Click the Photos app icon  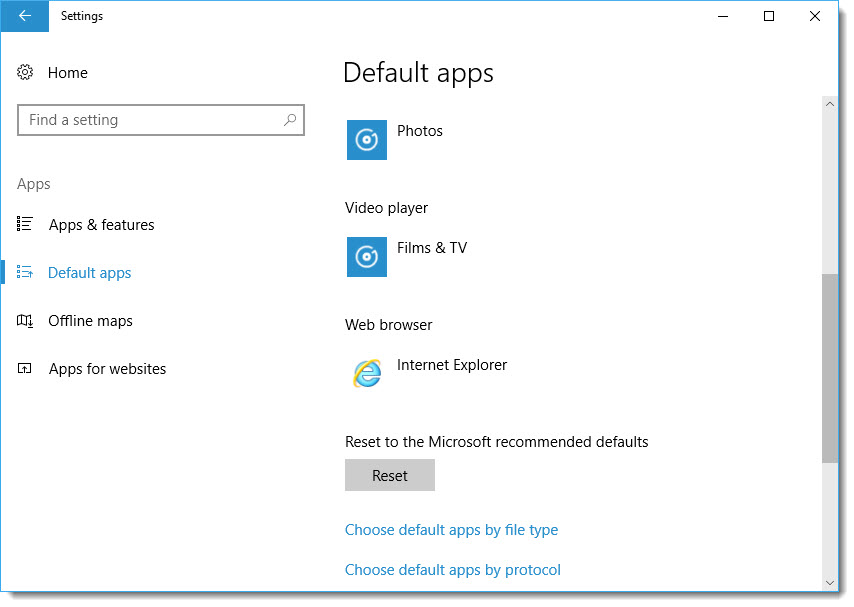point(366,139)
